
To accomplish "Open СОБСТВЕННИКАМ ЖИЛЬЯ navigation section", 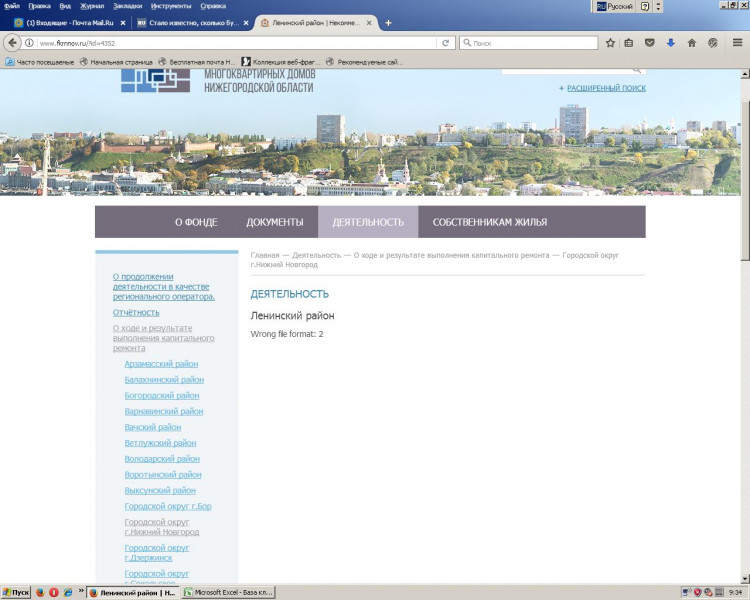I will tap(489, 222).
